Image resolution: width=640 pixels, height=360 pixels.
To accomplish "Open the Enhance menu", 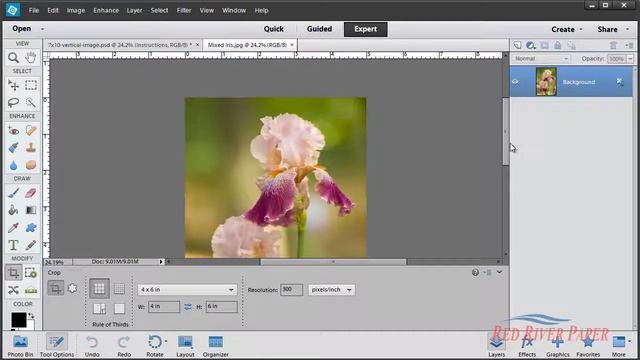I will pyautogui.click(x=106, y=10).
